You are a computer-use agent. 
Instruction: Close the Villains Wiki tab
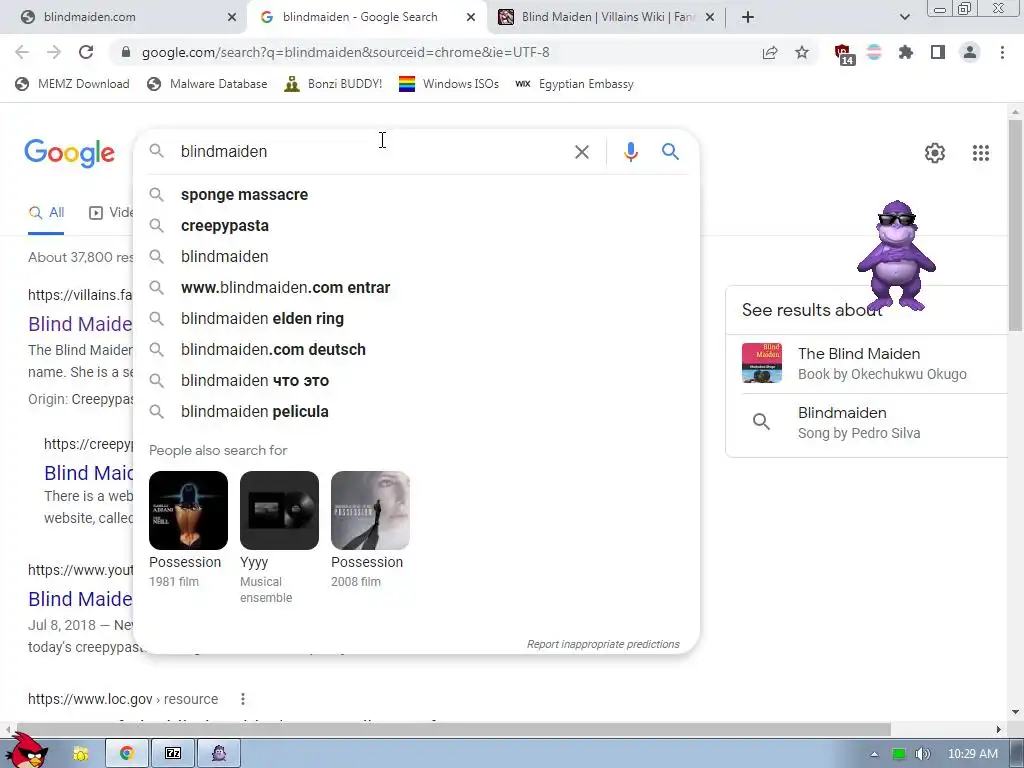tap(711, 18)
